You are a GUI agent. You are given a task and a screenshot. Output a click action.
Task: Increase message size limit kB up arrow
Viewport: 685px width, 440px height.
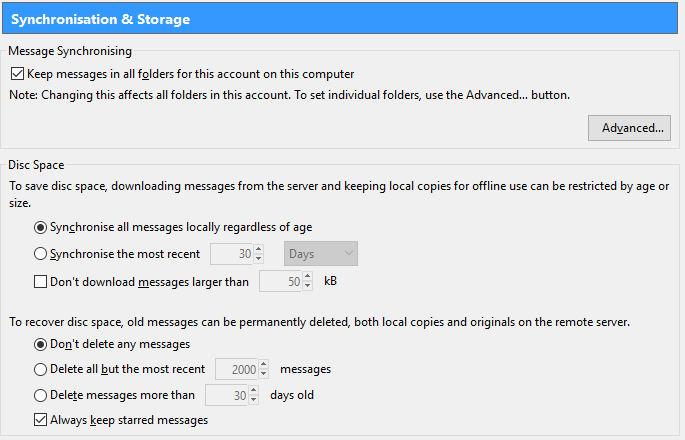308,277
